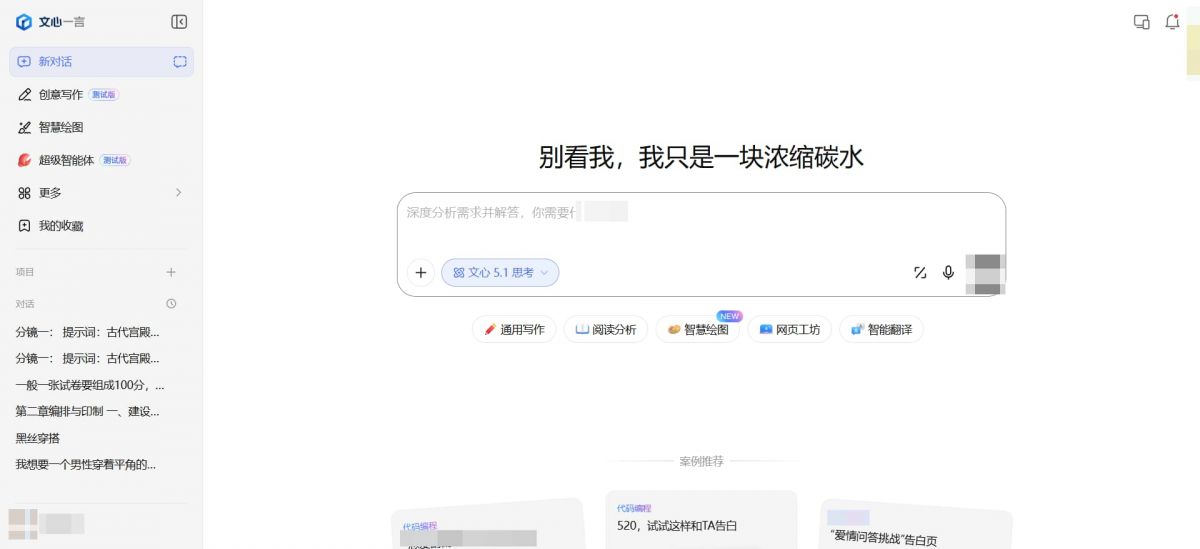The width and height of the screenshot is (1200, 549).
Task: Select the 智能翻译 shortcut
Action: click(x=882, y=330)
